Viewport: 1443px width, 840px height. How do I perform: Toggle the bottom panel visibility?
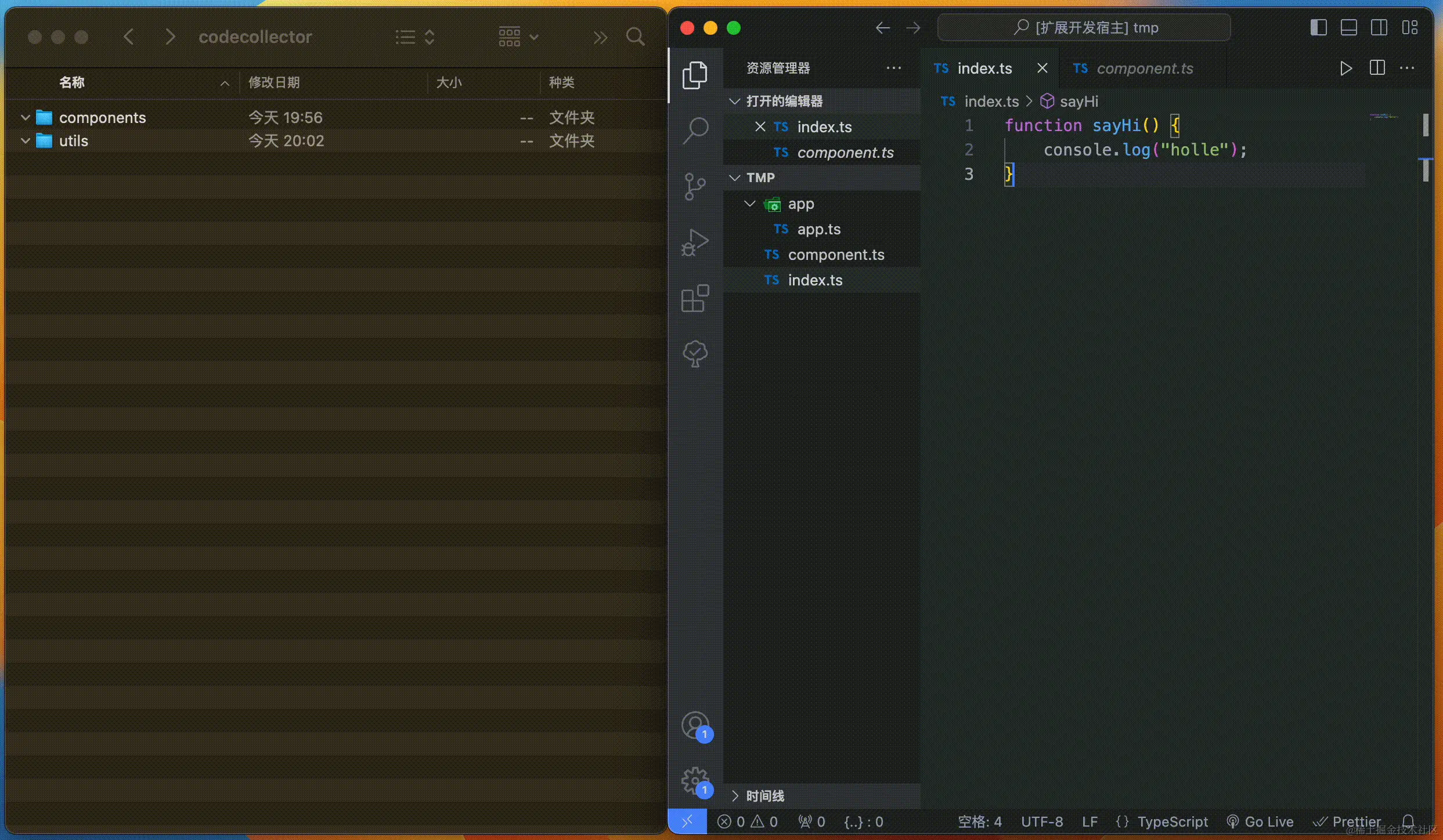[1349, 27]
